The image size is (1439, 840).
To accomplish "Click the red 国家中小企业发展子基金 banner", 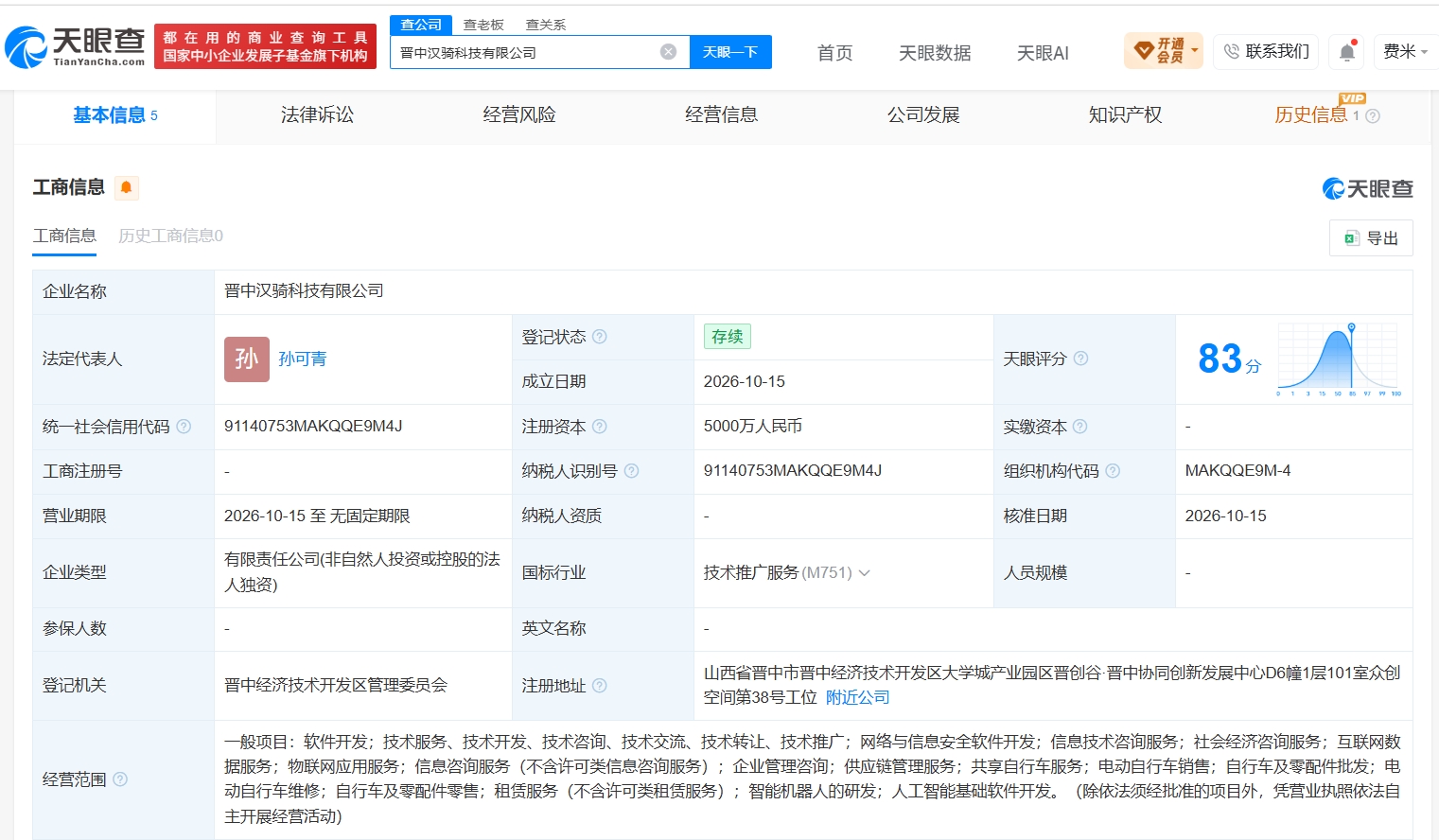I will click(x=265, y=46).
